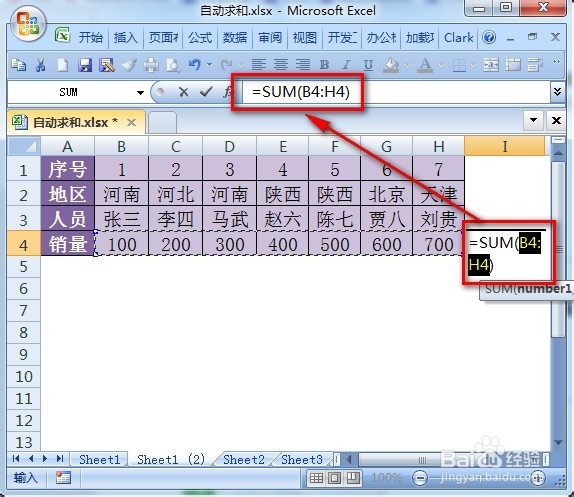Click the Undo arrow icon
The height and width of the screenshot is (497, 574).
(195, 65)
